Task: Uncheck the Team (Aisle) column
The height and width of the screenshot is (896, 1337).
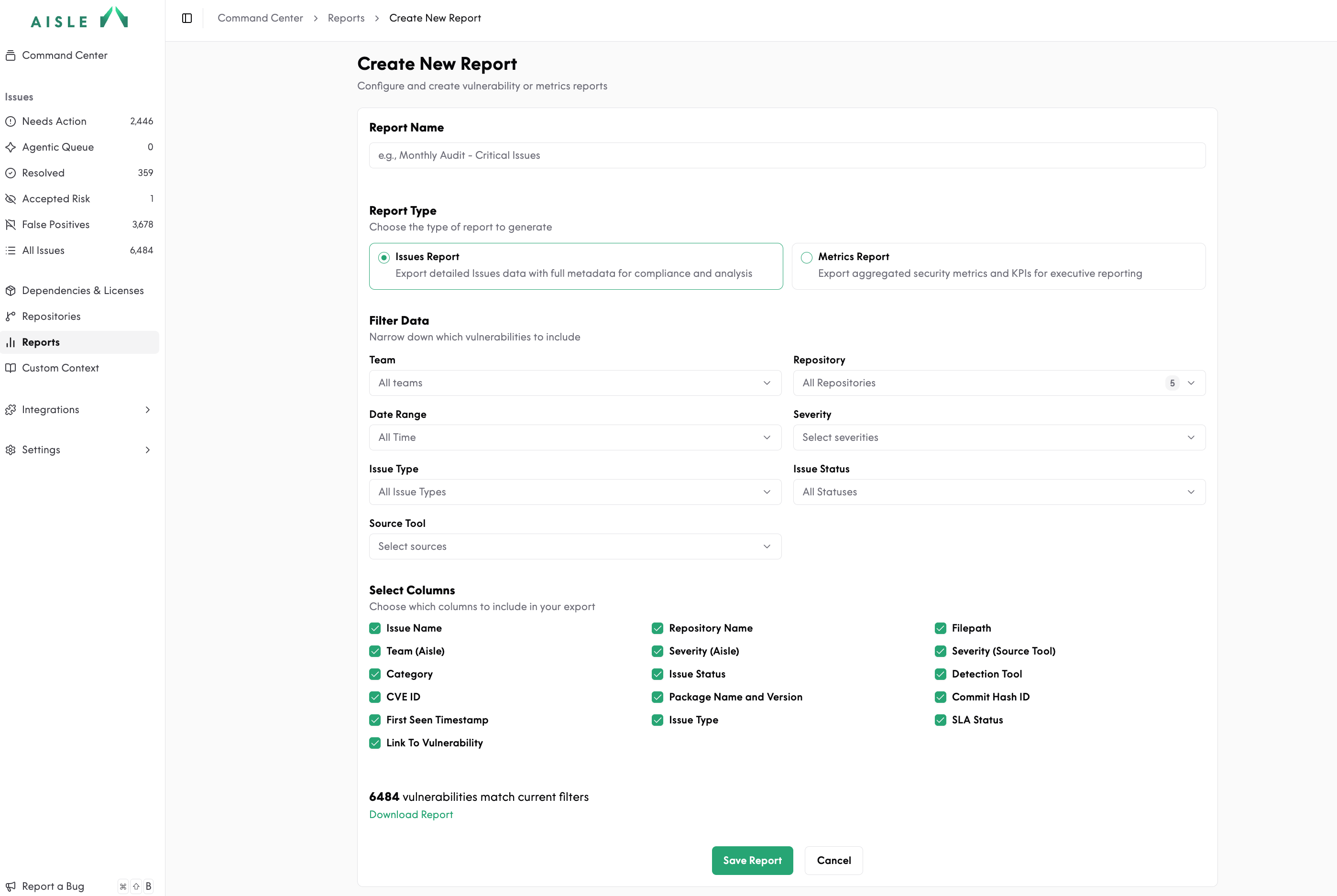Action: tap(375, 651)
